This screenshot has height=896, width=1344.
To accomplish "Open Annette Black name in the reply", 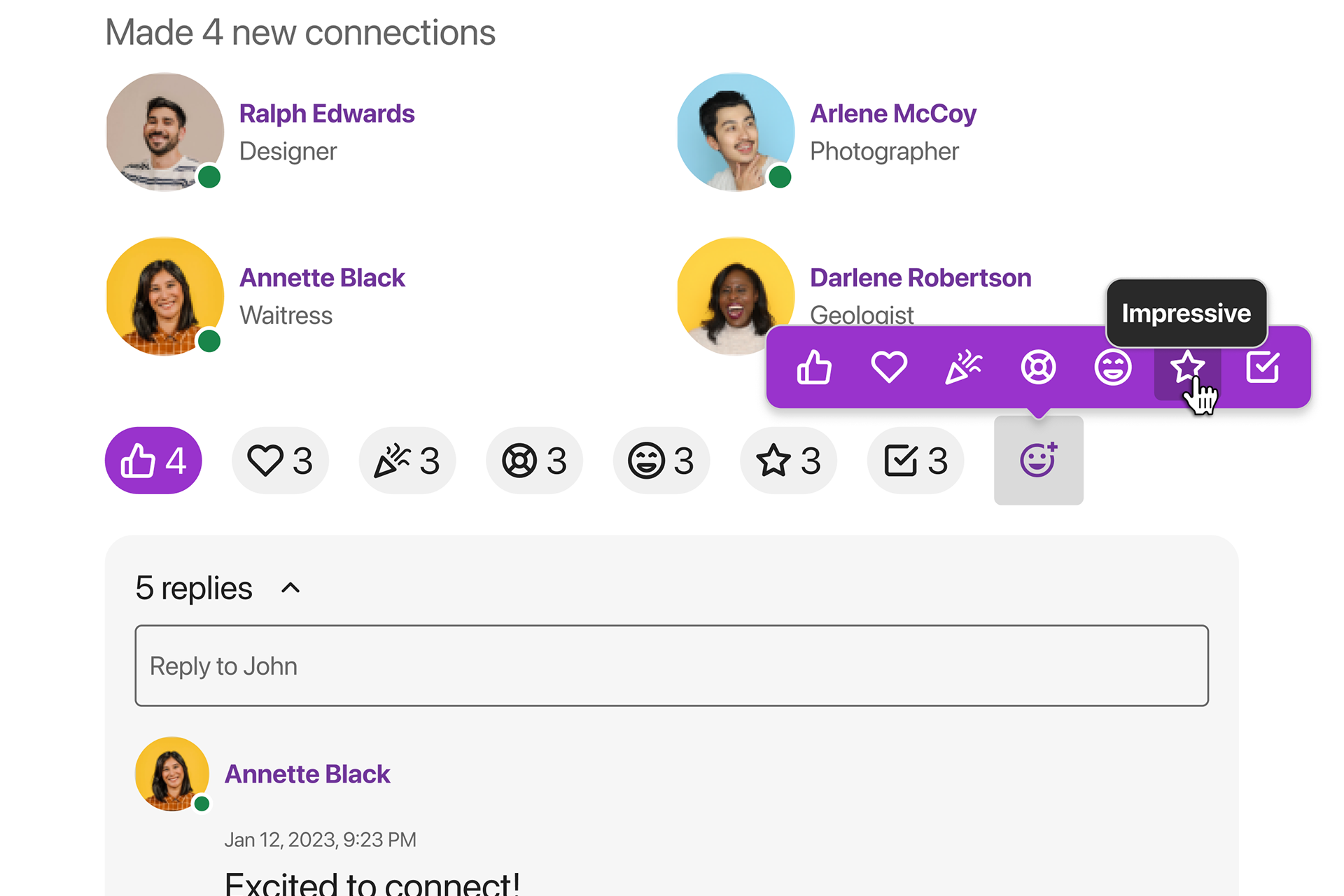I will point(307,774).
